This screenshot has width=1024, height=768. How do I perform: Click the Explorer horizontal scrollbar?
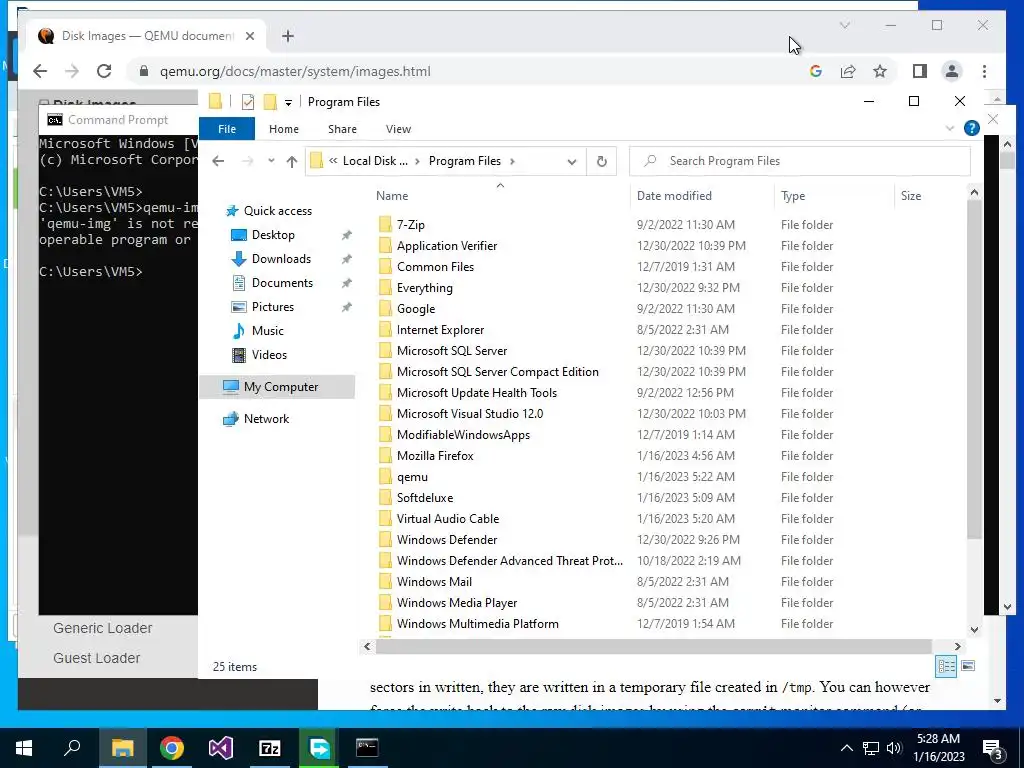(x=653, y=647)
